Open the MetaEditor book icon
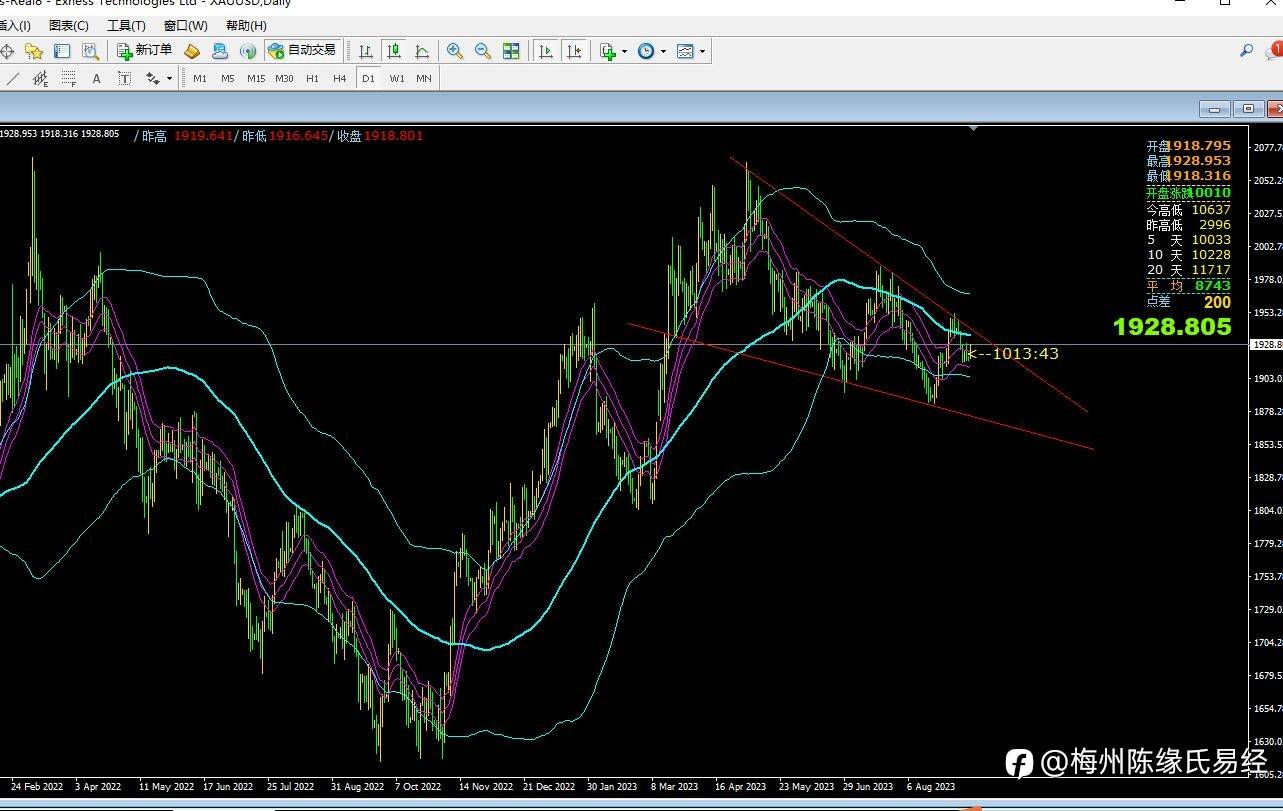This screenshot has width=1283, height=811. (192, 51)
